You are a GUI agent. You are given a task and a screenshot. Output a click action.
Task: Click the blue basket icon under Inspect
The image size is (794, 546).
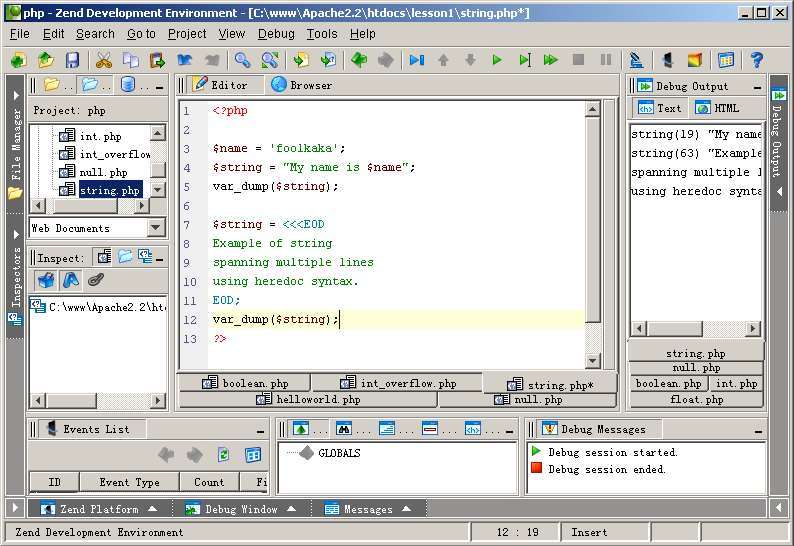tap(46, 280)
